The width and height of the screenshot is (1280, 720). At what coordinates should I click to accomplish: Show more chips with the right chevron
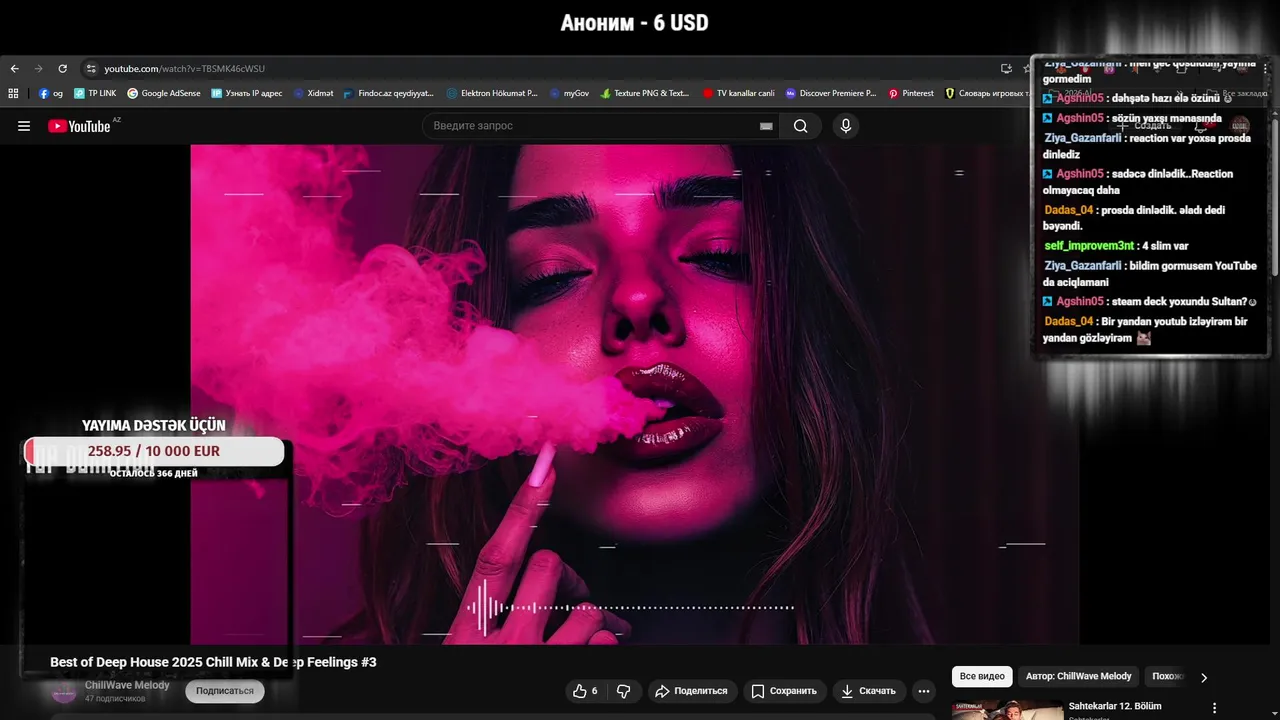[x=1204, y=677]
